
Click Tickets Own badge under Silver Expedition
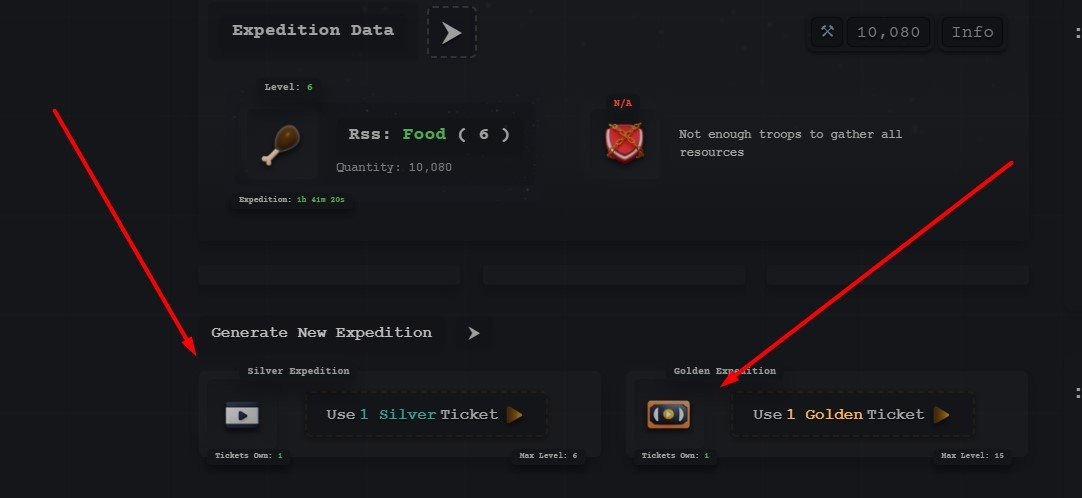click(248, 456)
